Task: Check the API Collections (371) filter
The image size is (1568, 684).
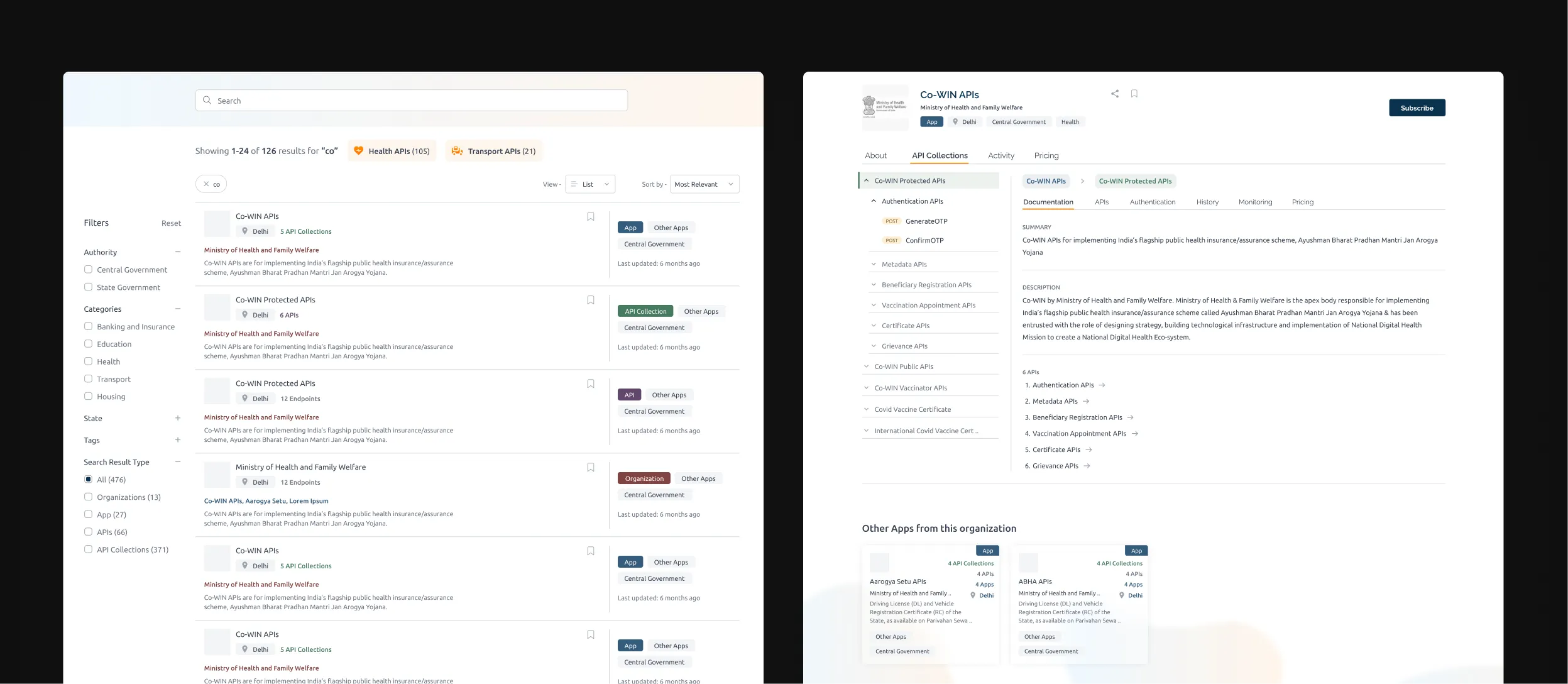Action: (x=88, y=549)
